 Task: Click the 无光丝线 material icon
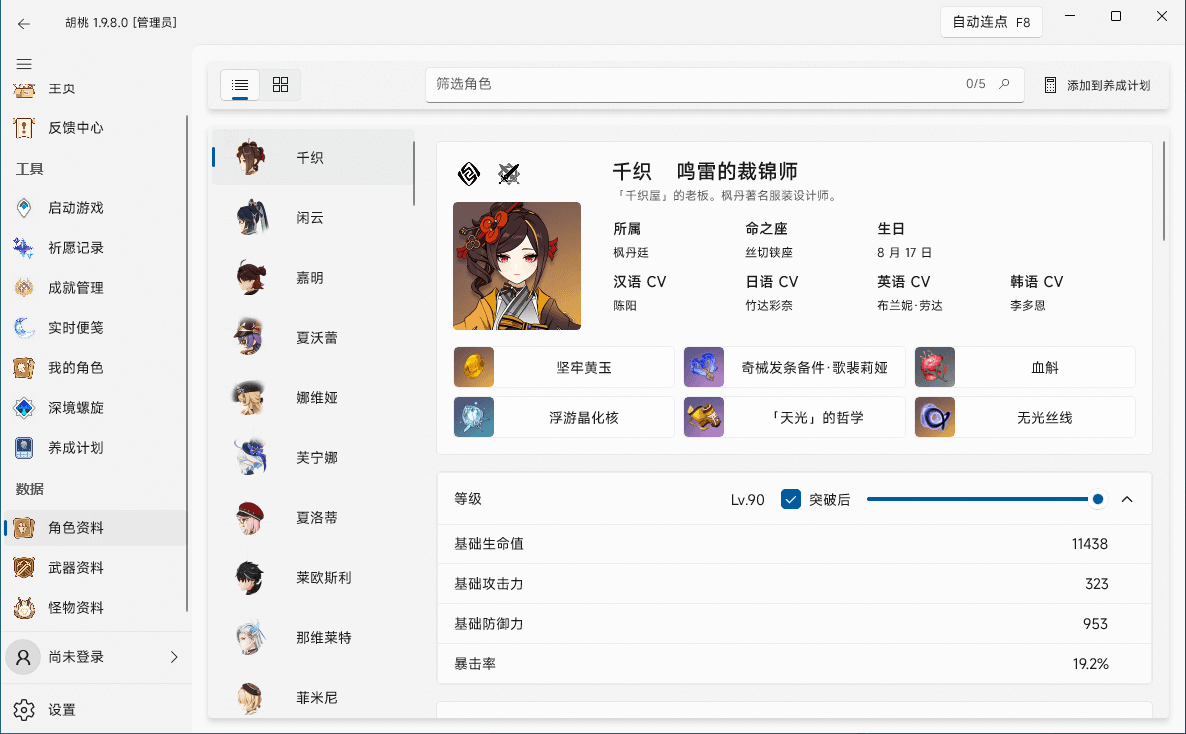point(934,417)
